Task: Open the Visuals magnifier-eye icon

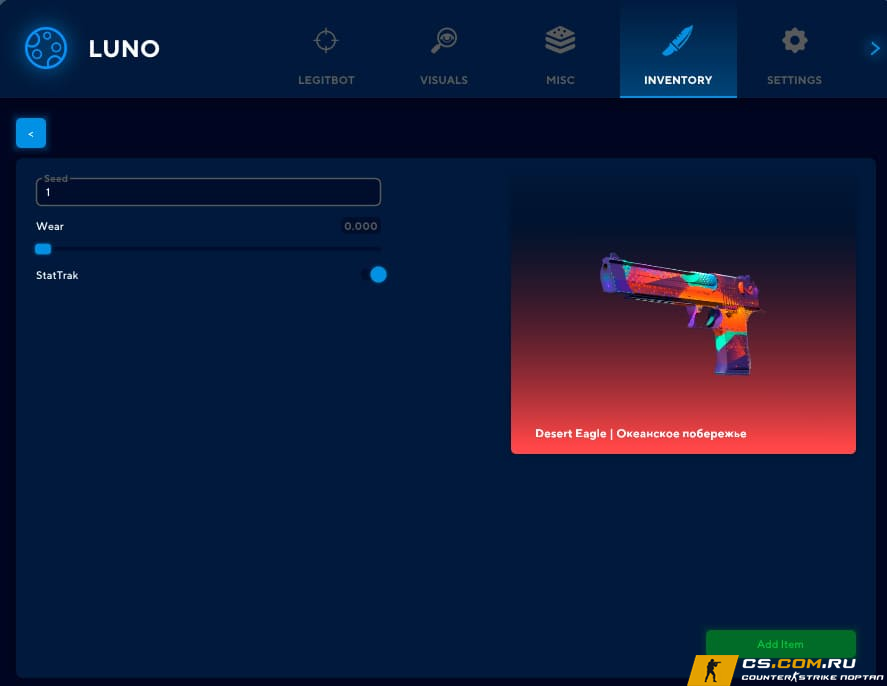Action: click(444, 40)
